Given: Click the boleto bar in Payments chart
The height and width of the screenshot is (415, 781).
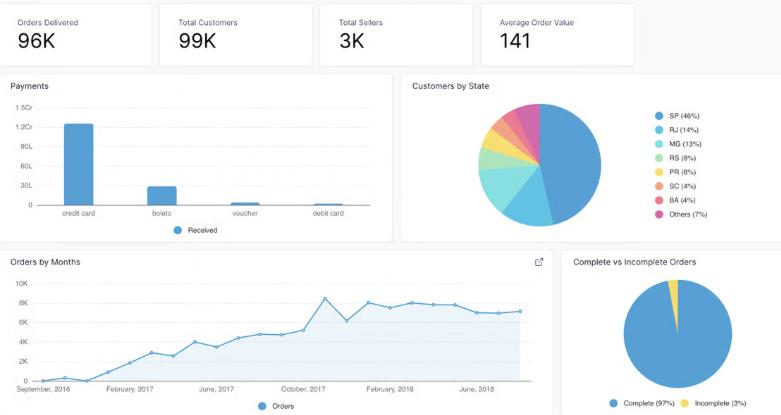Looking at the screenshot, I should pyautogui.click(x=162, y=196).
